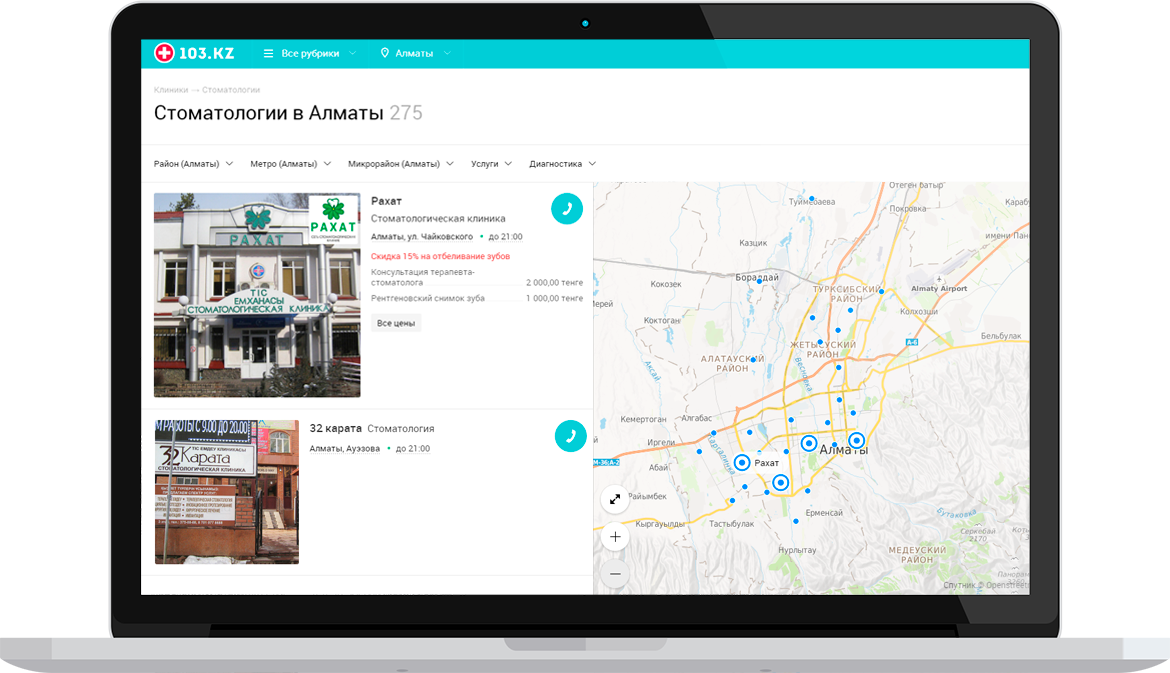Click the Алматы, Ауэзова address
The width and height of the screenshot is (1170, 673).
point(345,448)
